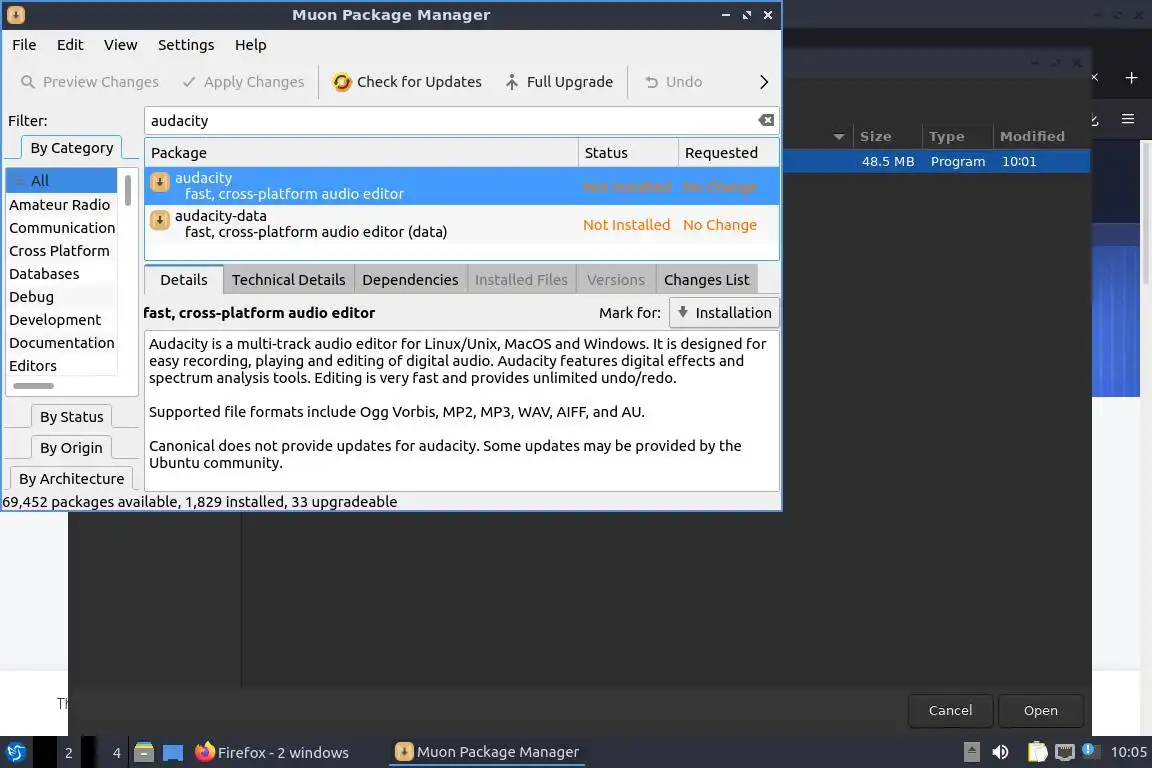Click Cancel in the file dialog behind
This screenshot has height=768, width=1152.
coord(950,711)
